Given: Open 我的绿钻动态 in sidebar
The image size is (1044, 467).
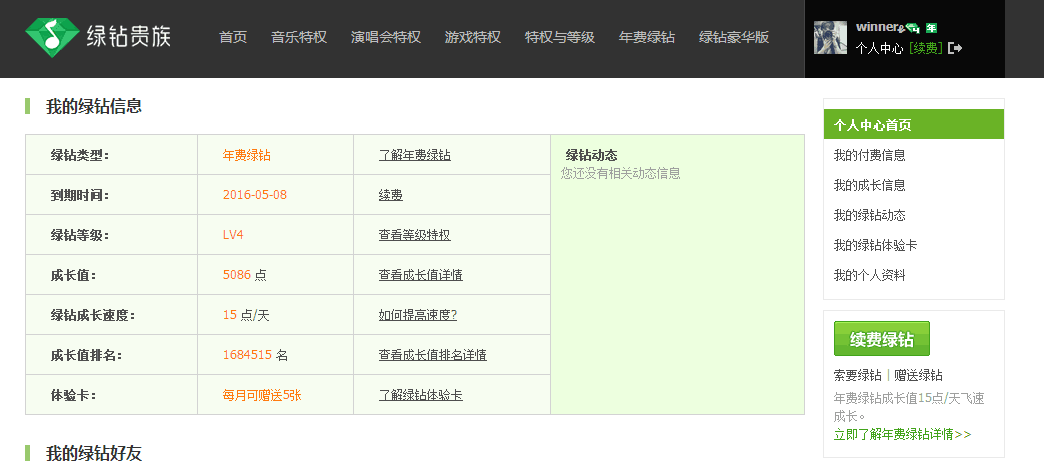Looking at the screenshot, I should tap(870, 215).
